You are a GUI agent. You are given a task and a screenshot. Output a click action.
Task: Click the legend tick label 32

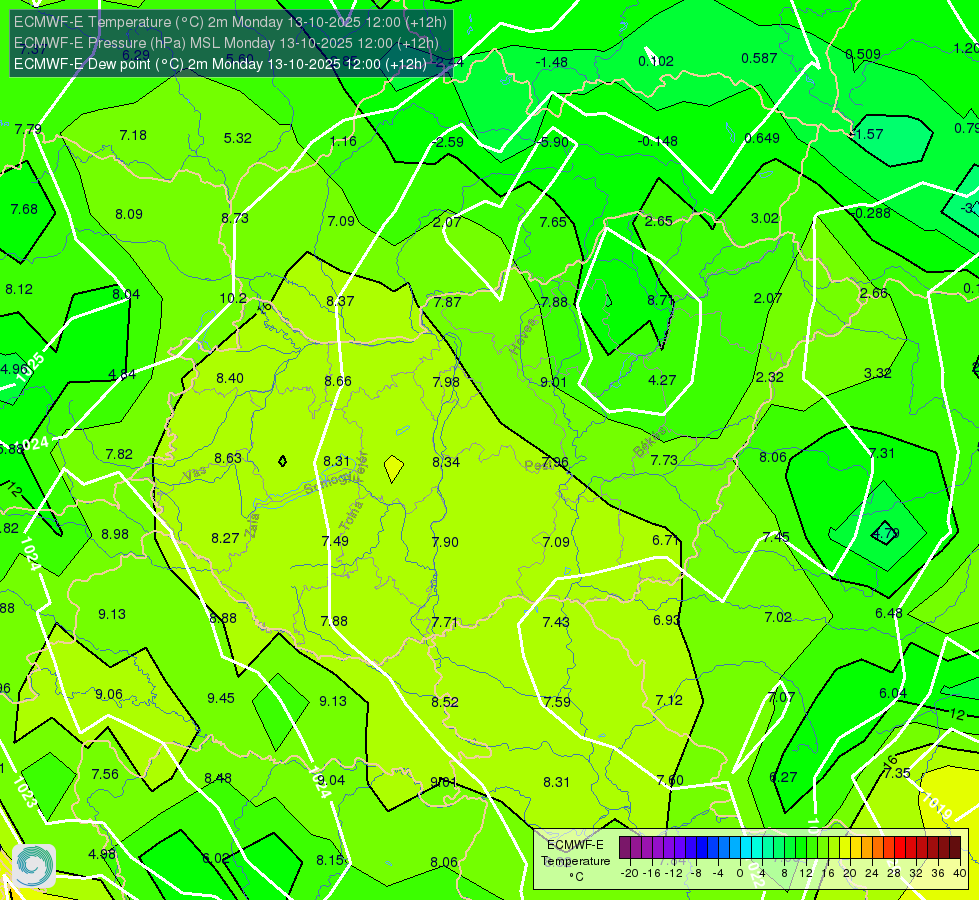[x=916, y=873]
